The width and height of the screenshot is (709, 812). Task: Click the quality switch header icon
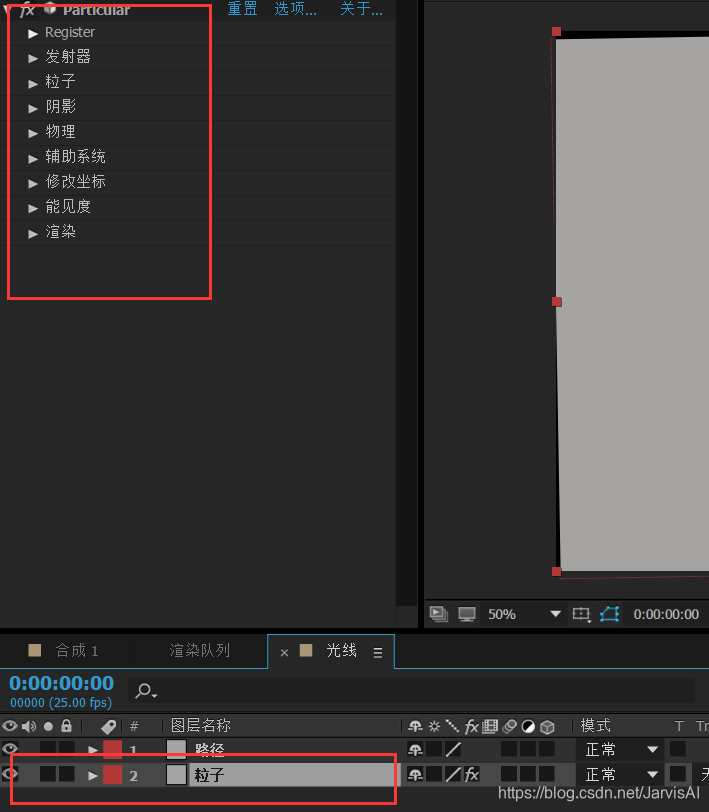(453, 726)
